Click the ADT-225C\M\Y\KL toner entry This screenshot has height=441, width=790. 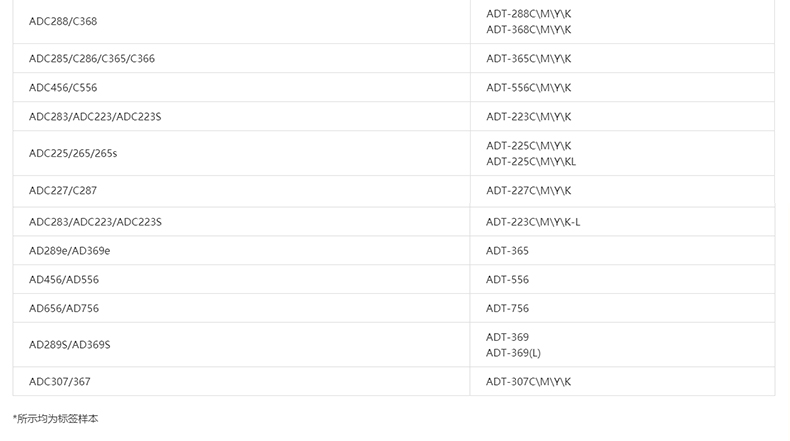531,161
